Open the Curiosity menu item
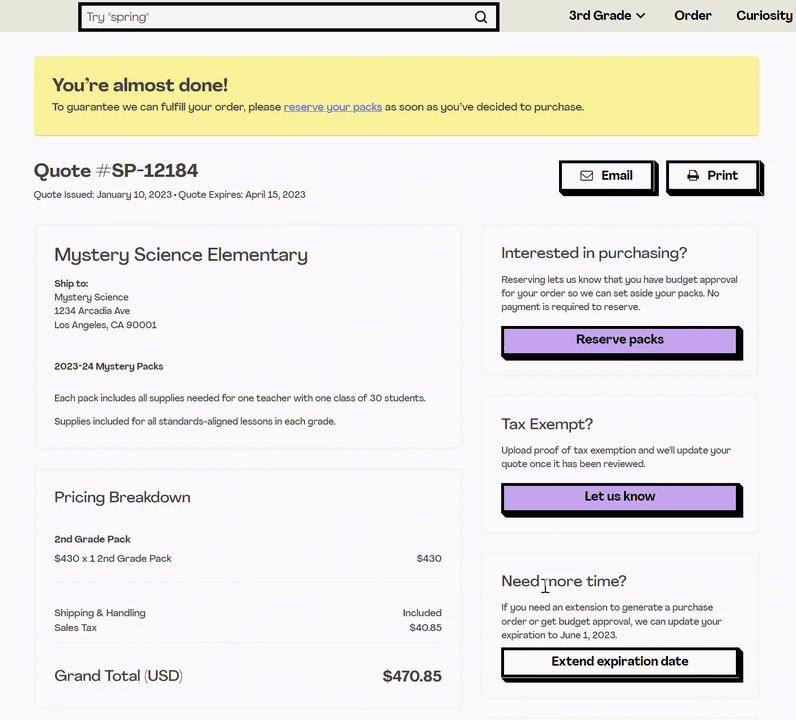Image resolution: width=796 pixels, height=720 pixels. pyautogui.click(x=765, y=16)
